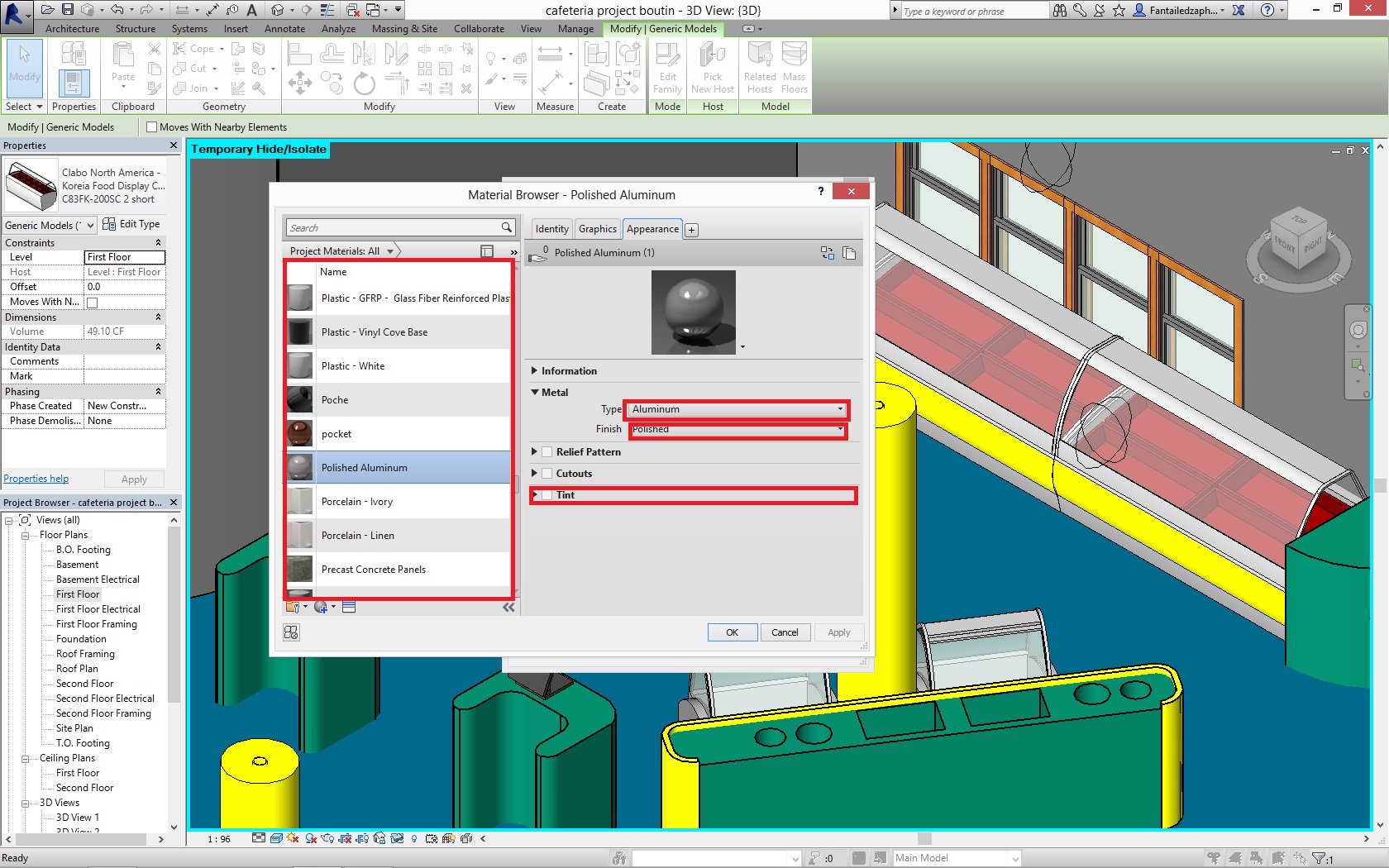Open the Site Plan view in Project Browser
The width and height of the screenshot is (1389, 868).
(74, 728)
